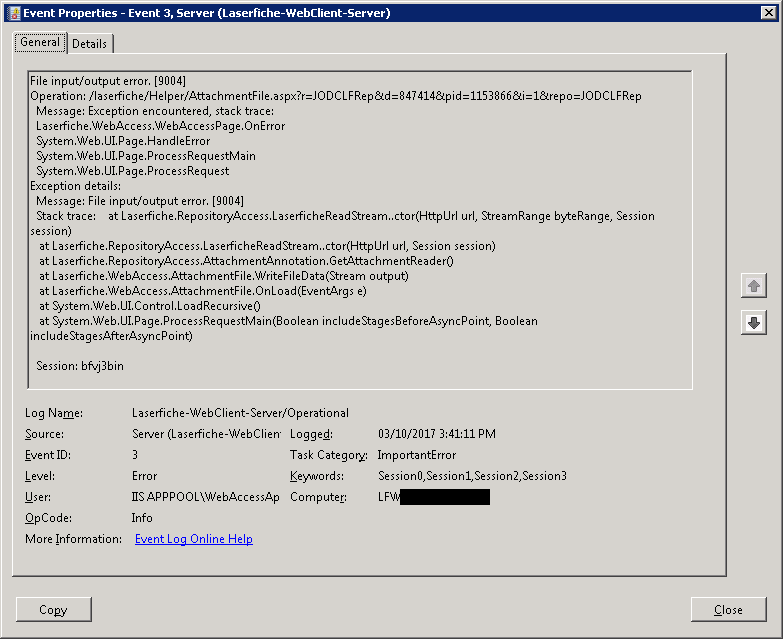The height and width of the screenshot is (639, 783).
Task: Click the OnLoad(EventArgs e) line
Action: [x=203, y=291]
